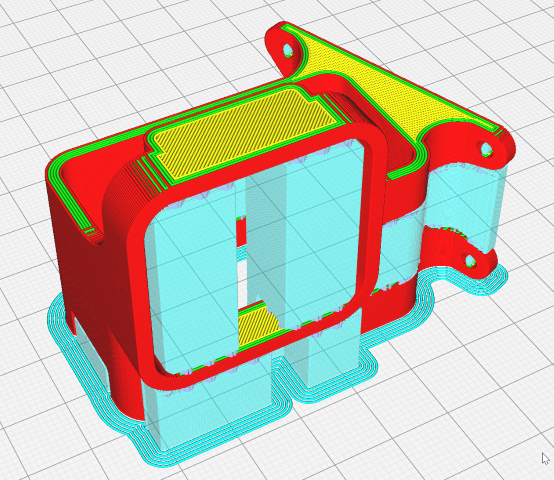Image resolution: width=554 pixels, height=480 pixels.
Task: Select the mounting hole on the lower-right red ear
Action: click(x=470, y=261)
